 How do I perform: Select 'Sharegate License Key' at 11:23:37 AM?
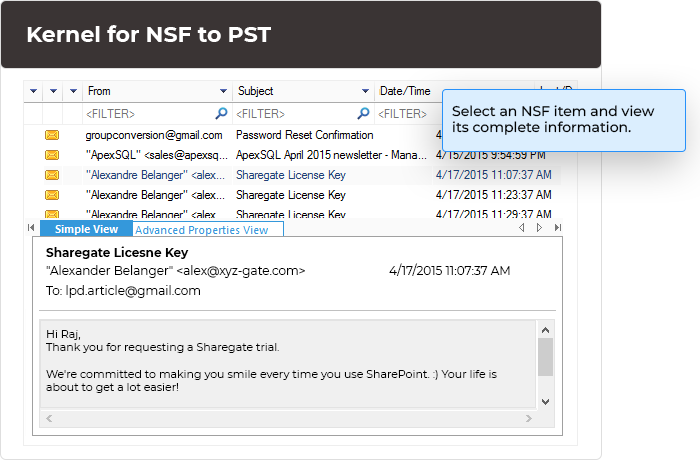[x=291, y=195]
